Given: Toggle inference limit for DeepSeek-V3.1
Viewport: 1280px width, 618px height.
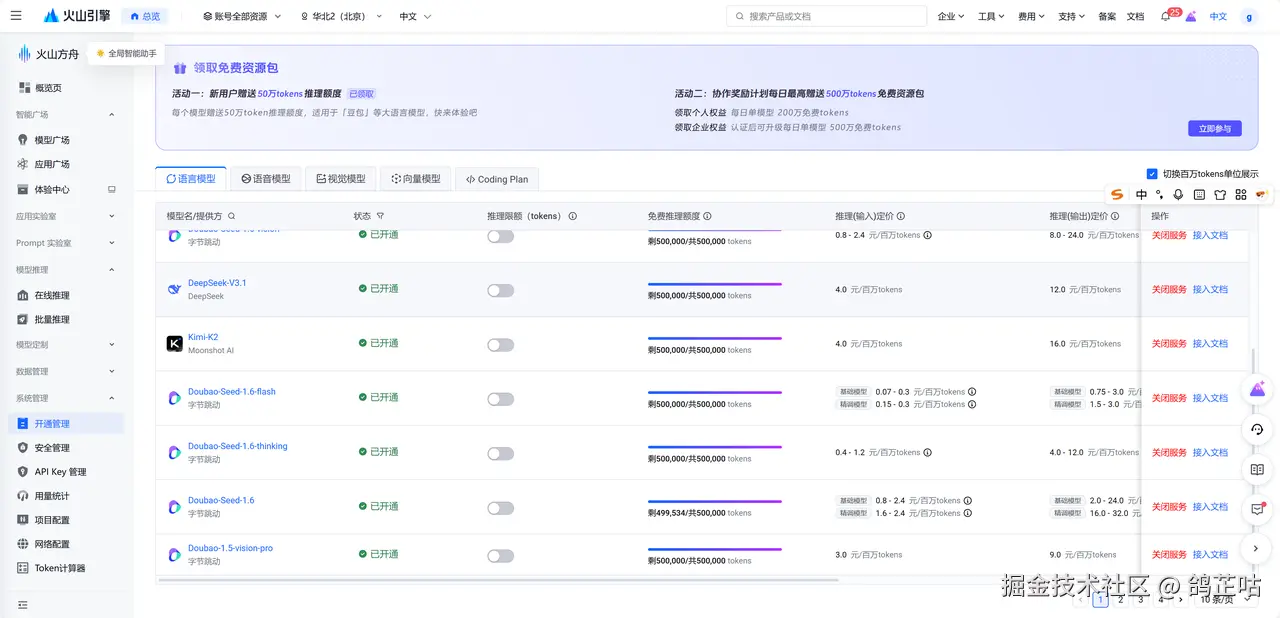Looking at the screenshot, I should click(x=500, y=290).
